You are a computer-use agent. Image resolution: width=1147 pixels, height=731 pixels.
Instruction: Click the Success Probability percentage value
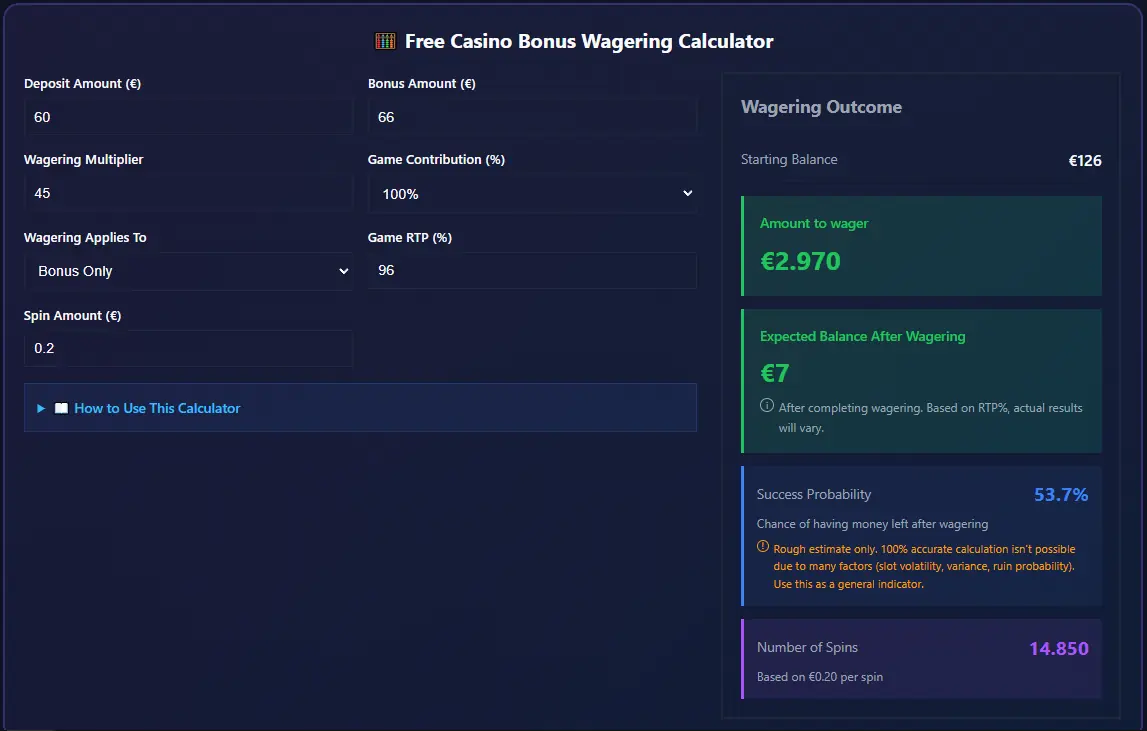click(x=1060, y=494)
